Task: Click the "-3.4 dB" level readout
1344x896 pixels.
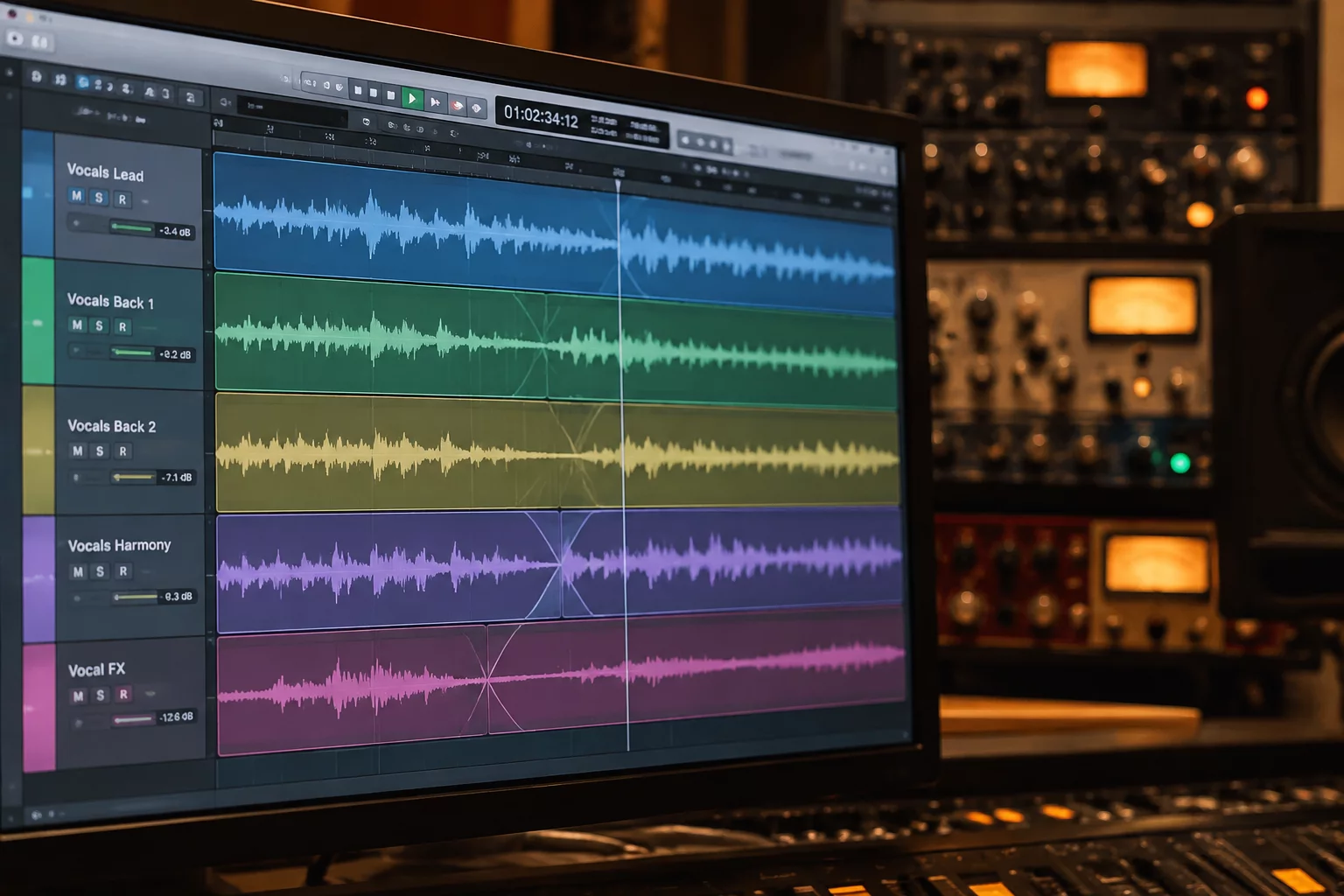Action: point(175,232)
